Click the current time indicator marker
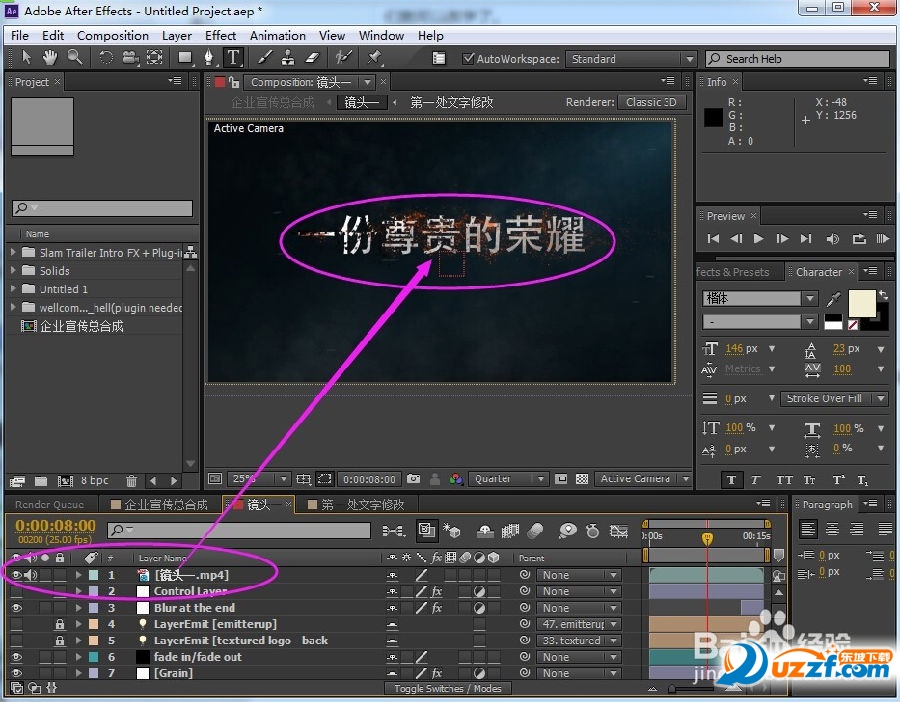 point(707,538)
